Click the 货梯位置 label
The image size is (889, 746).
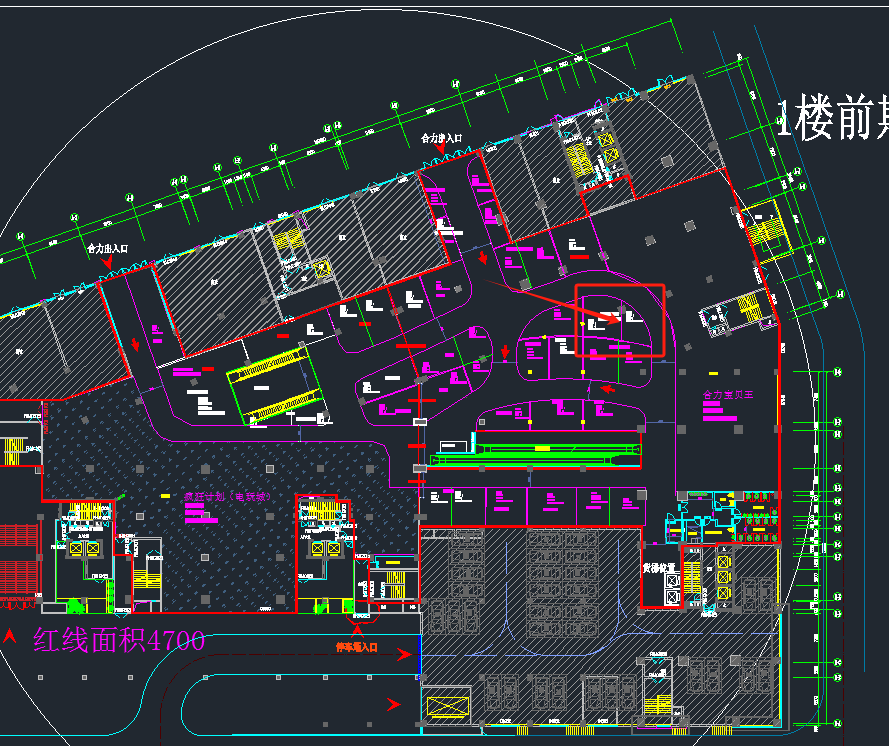659,567
